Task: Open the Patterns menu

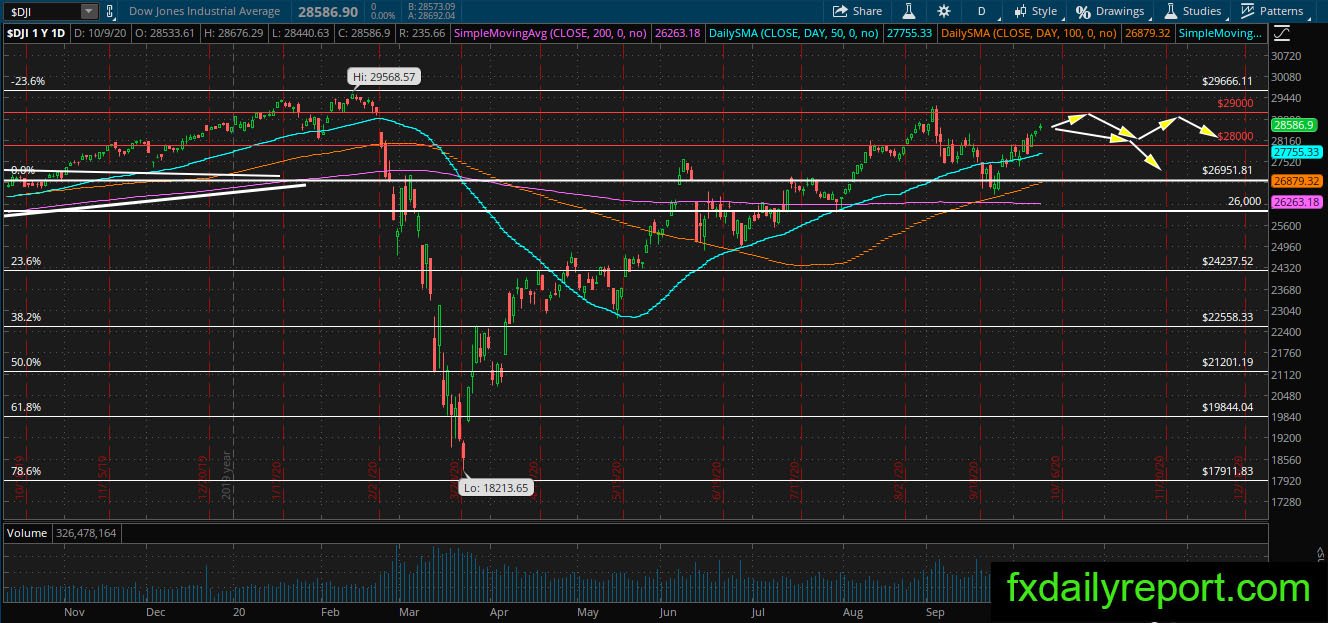Action: (x=1271, y=11)
